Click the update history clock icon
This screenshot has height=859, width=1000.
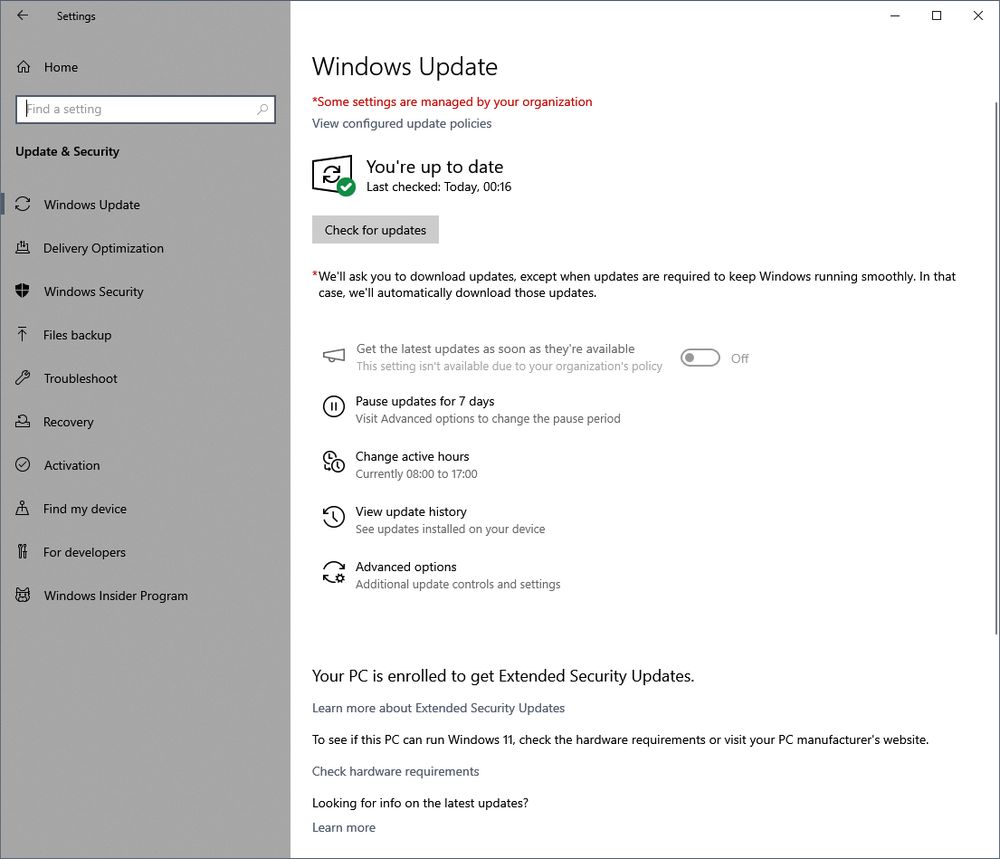point(334,517)
